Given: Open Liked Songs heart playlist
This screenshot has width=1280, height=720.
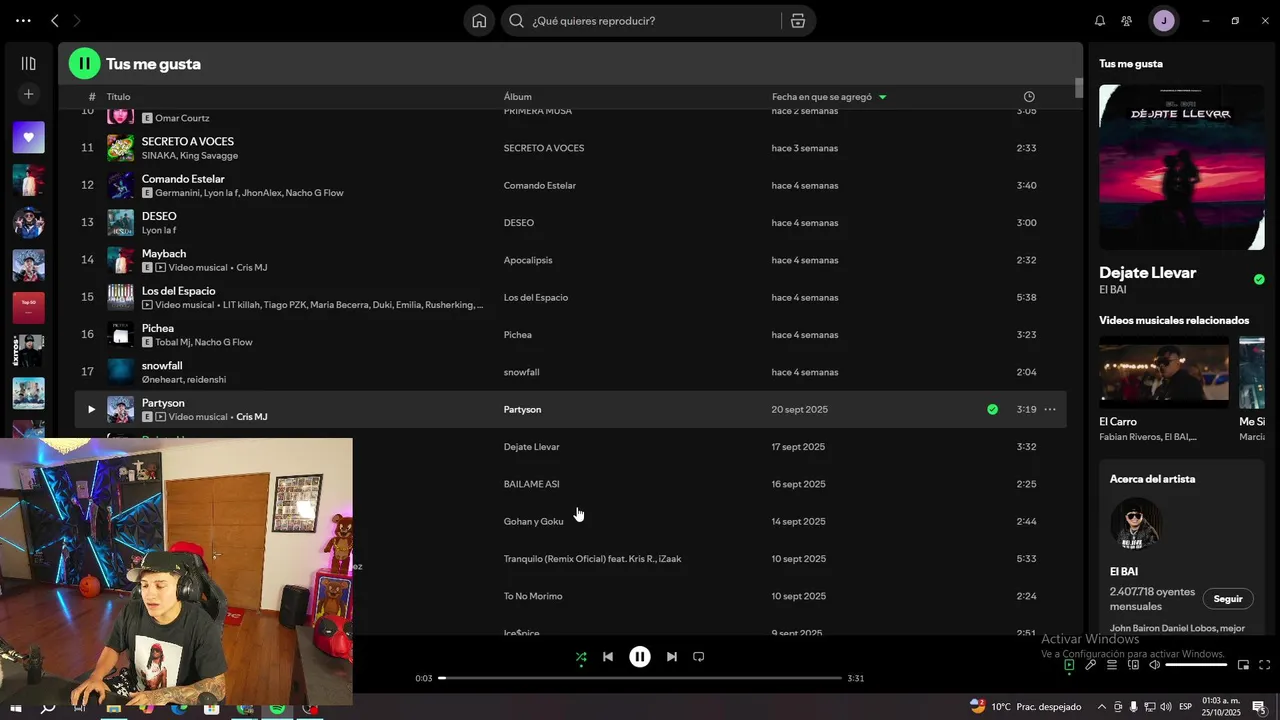Looking at the screenshot, I should (28, 137).
